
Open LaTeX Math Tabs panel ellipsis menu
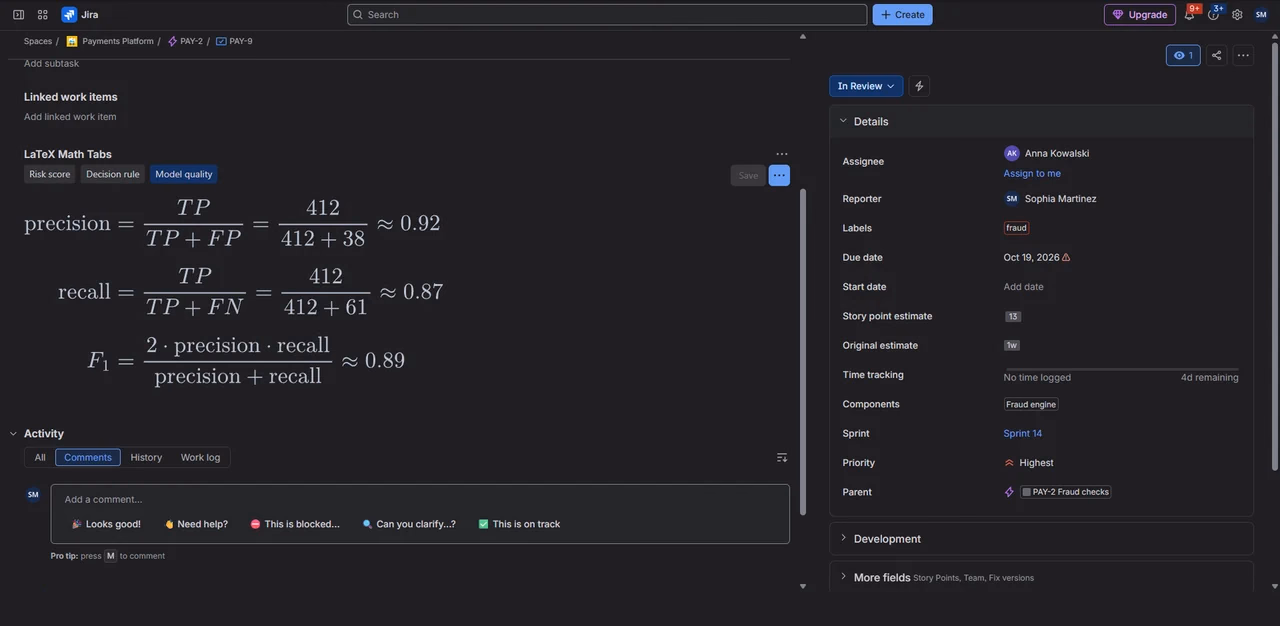[782, 154]
